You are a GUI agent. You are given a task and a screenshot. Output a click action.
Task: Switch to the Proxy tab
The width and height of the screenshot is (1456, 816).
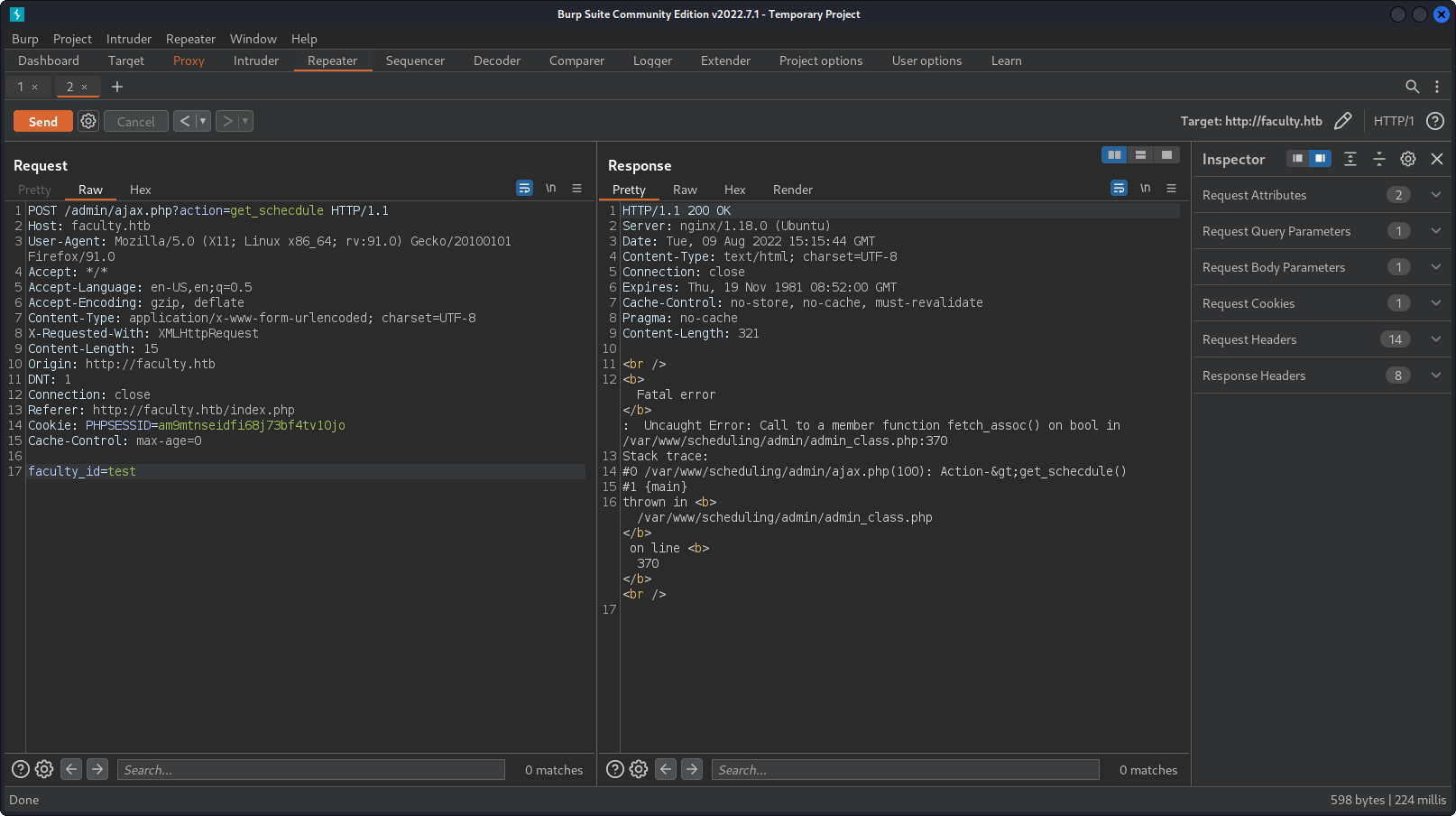pos(189,60)
